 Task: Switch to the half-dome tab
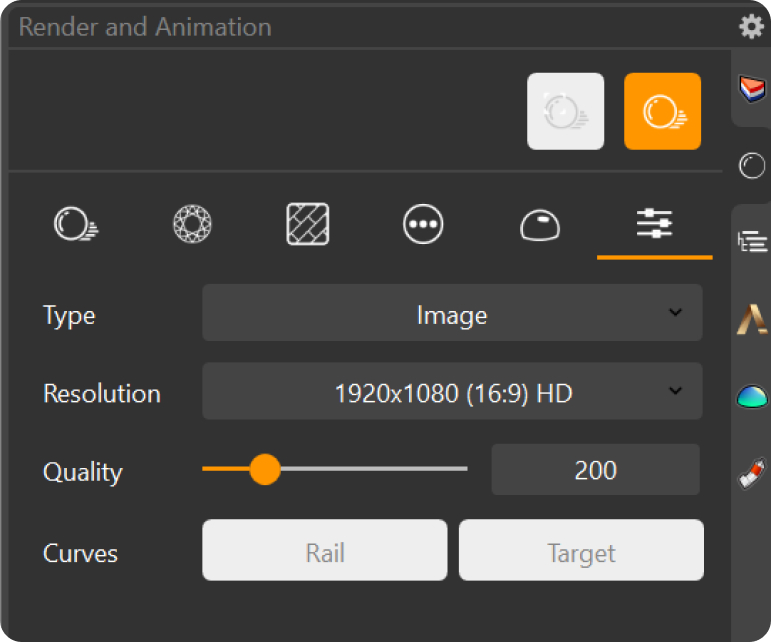[540, 225]
